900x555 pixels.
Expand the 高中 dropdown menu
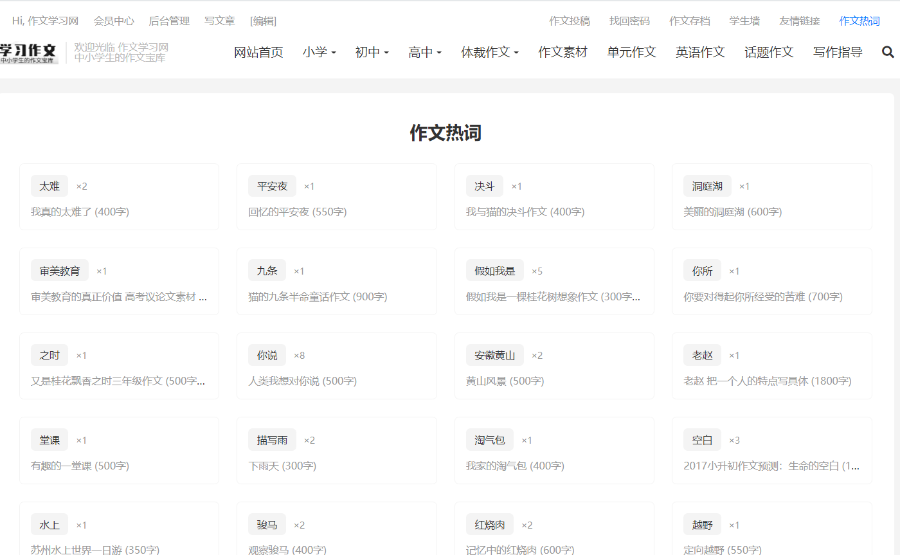pos(425,52)
